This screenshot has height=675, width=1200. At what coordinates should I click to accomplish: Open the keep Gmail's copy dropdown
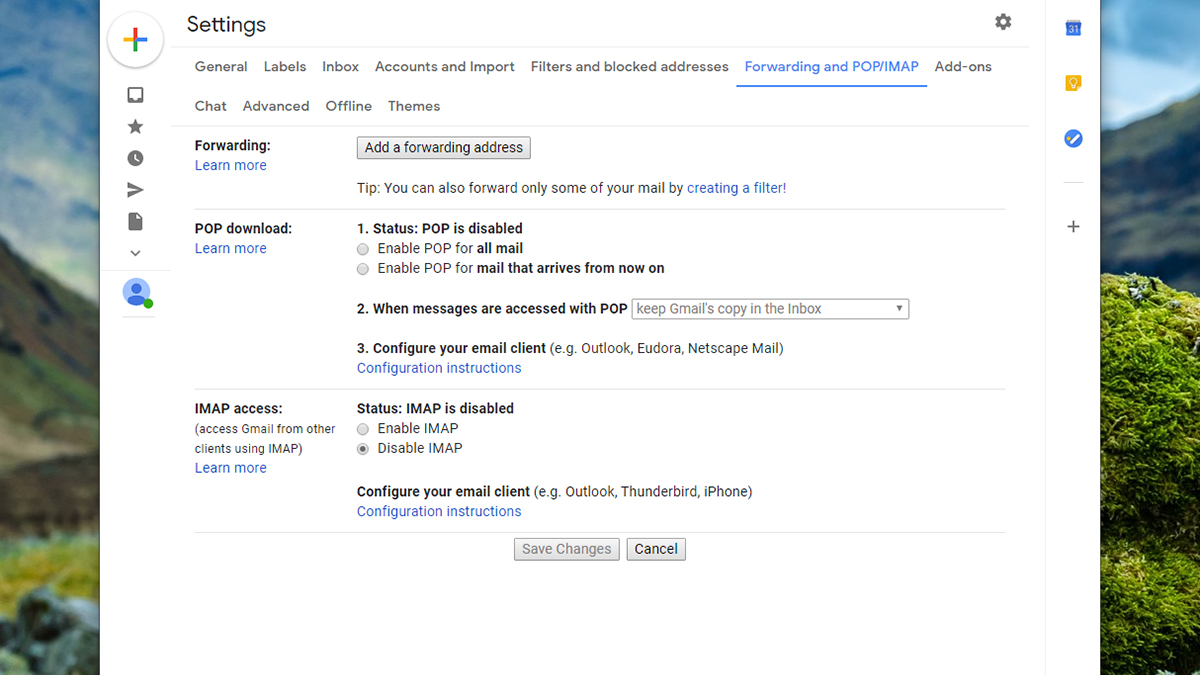[770, 309]
